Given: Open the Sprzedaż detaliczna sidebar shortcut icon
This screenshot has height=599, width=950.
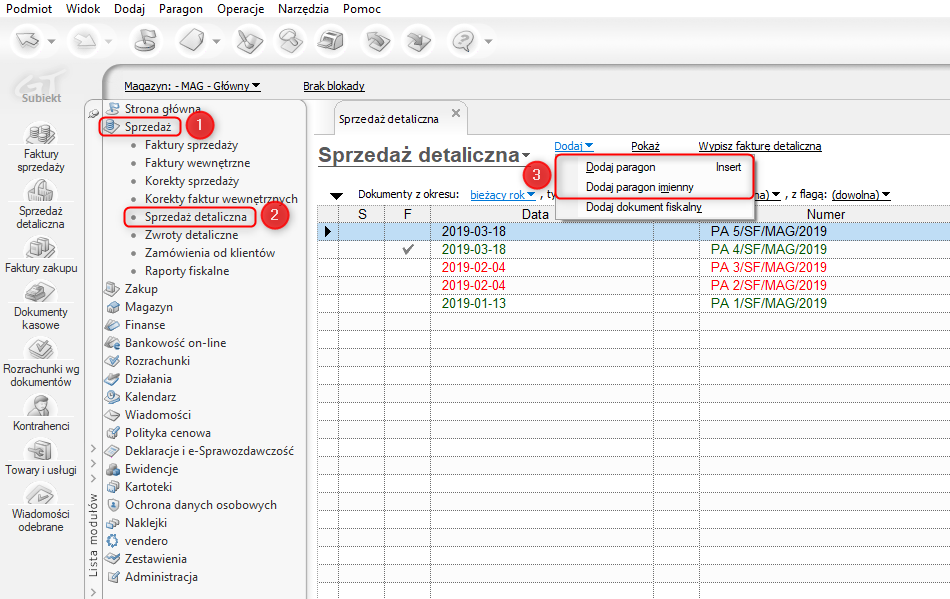Looking at the screenshot, I should coord(41,191).
